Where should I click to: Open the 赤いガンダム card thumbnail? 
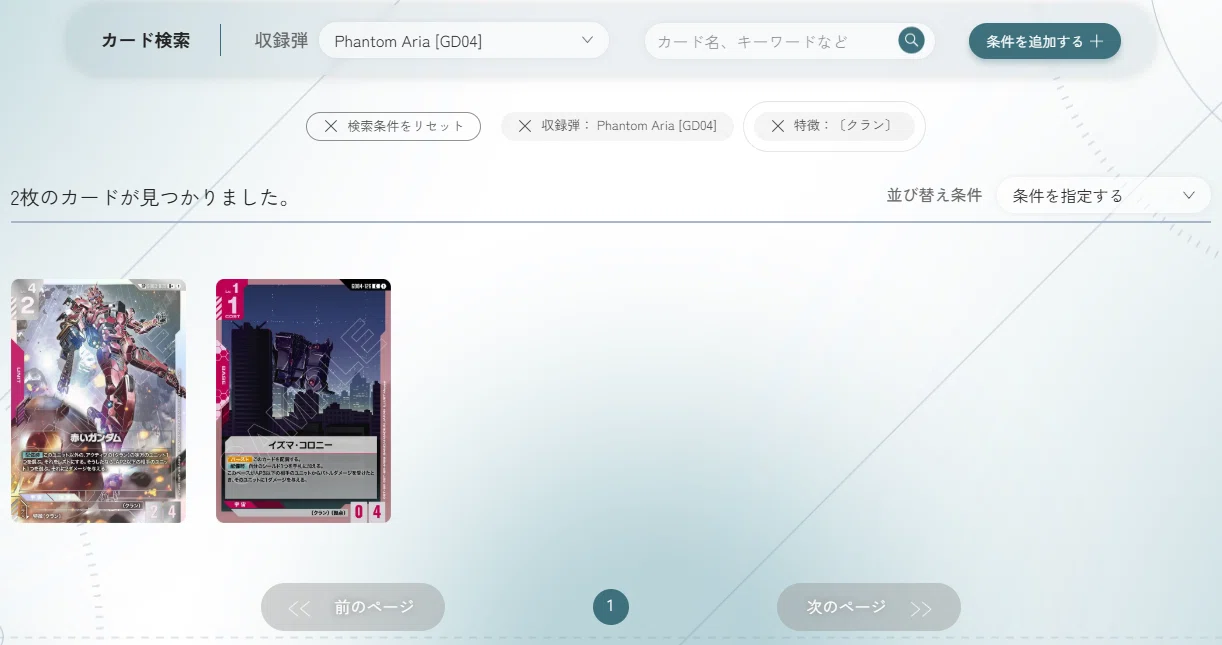(98, 401)
